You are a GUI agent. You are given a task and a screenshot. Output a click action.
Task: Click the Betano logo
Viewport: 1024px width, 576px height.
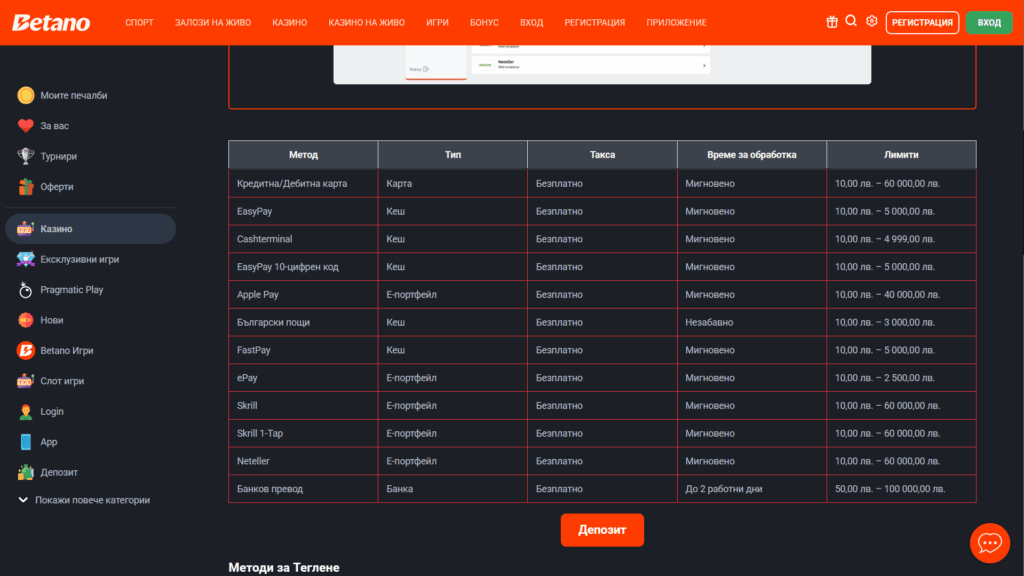pos(51,22)
